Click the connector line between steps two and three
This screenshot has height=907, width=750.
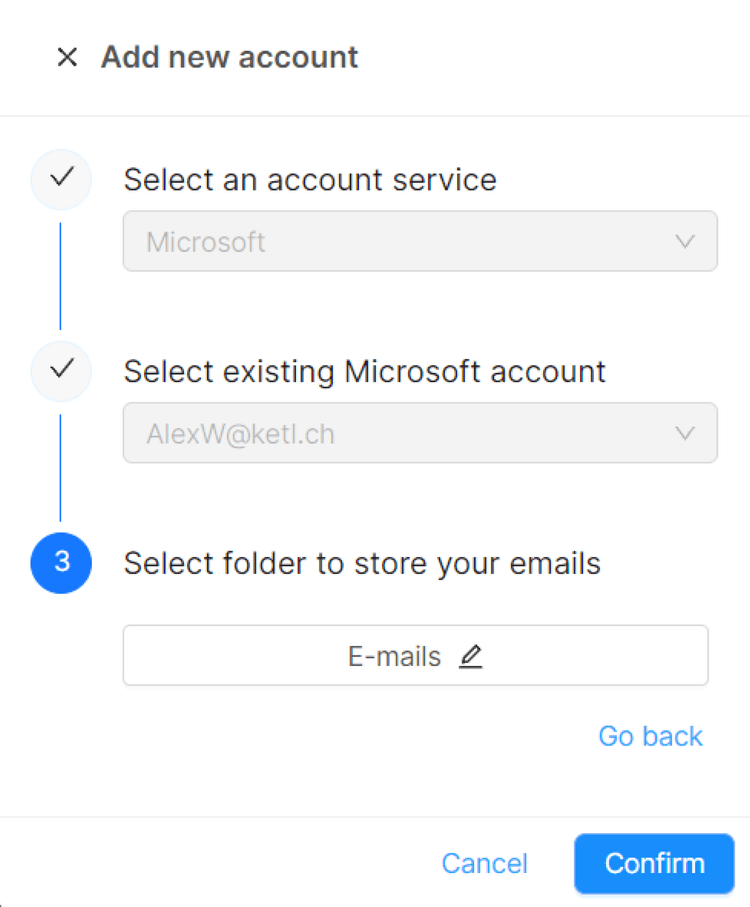click(x=61, y=467)
